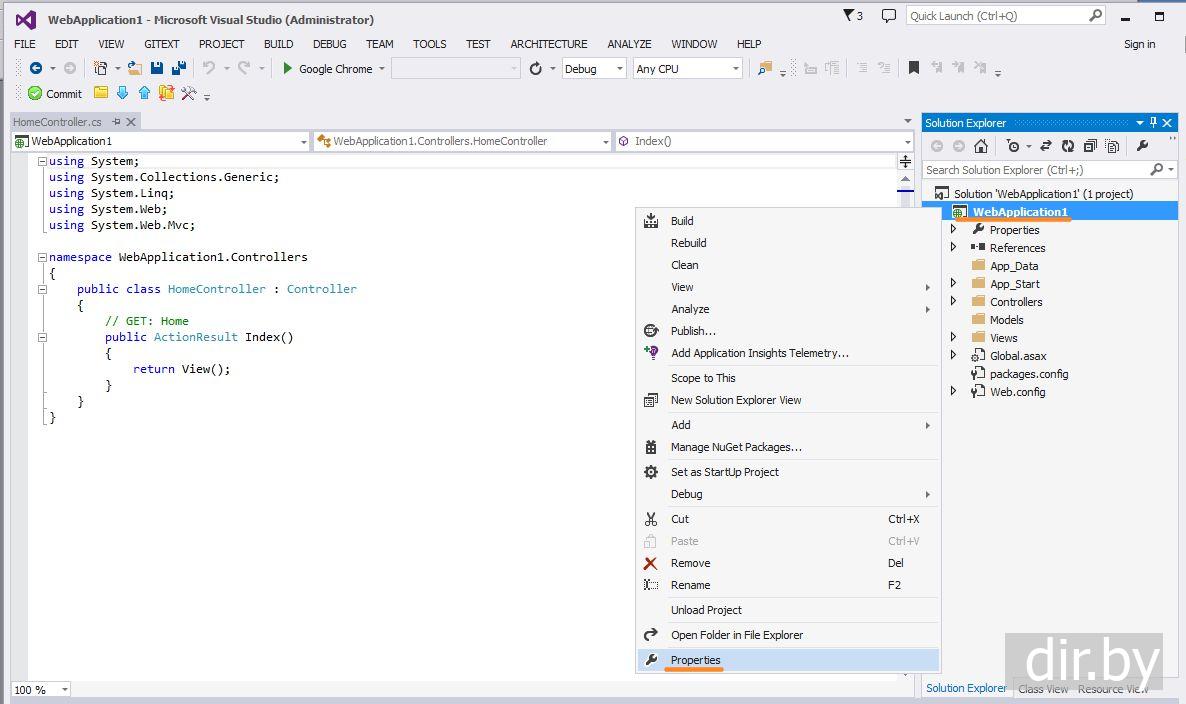Click the green Start debugging play icon

pyautogui.click(x=288, y=68)
